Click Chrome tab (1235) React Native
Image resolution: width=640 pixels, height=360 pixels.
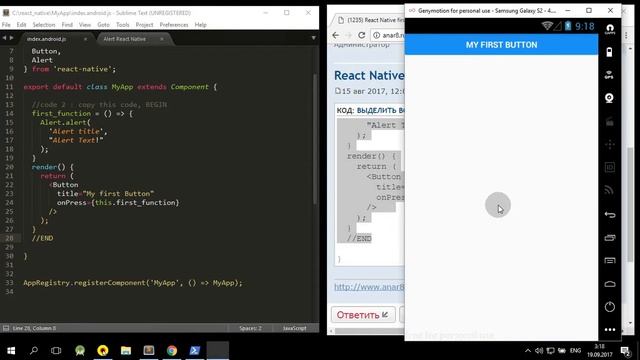pos(371,20)
